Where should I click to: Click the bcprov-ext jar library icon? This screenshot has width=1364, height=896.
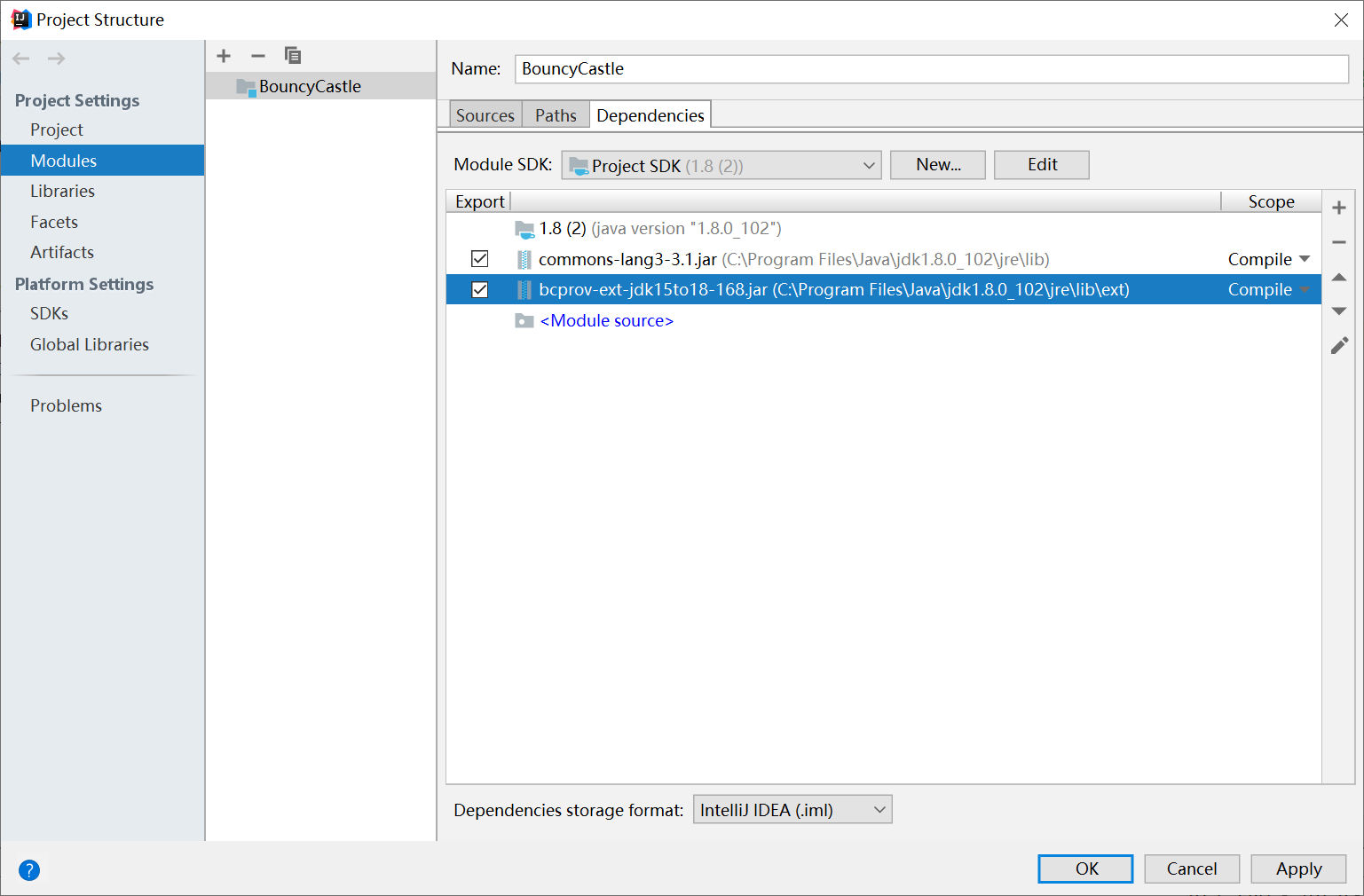[524, 290]
